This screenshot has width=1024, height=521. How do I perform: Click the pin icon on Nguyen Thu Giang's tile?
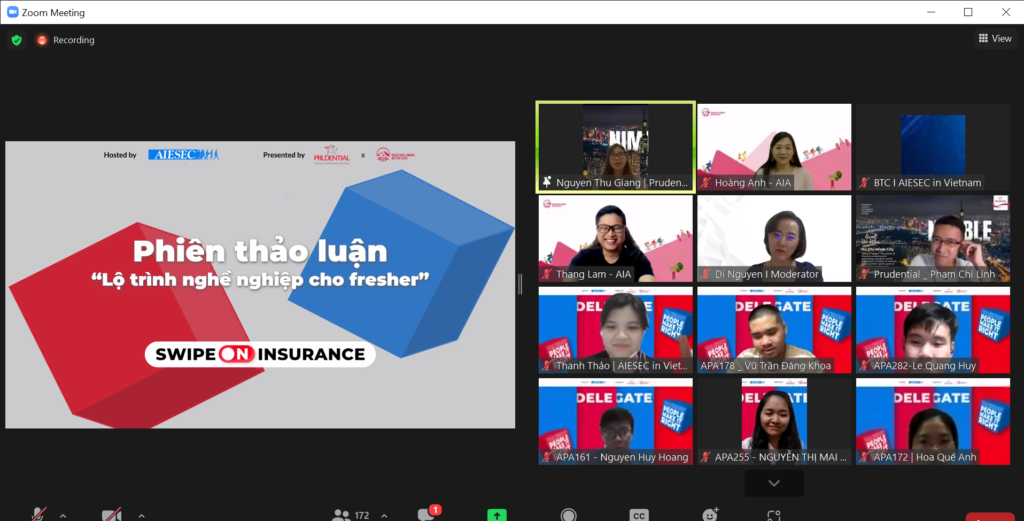click(x=547, y=182)
